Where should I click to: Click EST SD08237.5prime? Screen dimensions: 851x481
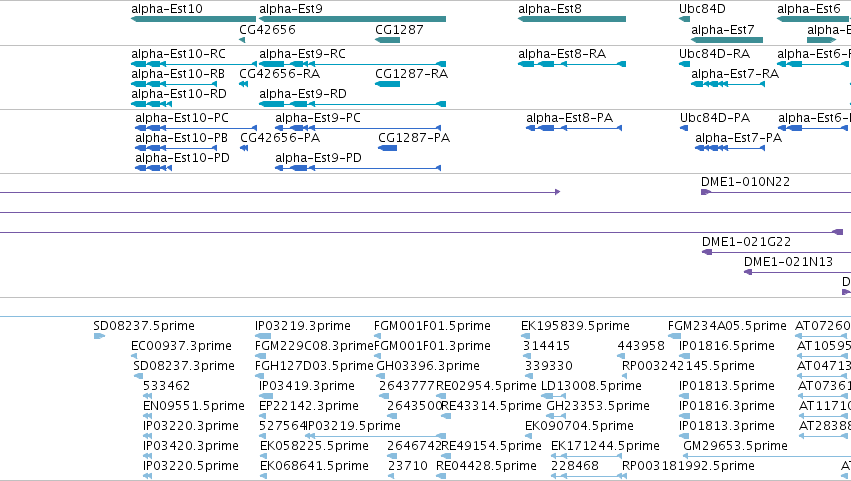[x=99, y=336]
